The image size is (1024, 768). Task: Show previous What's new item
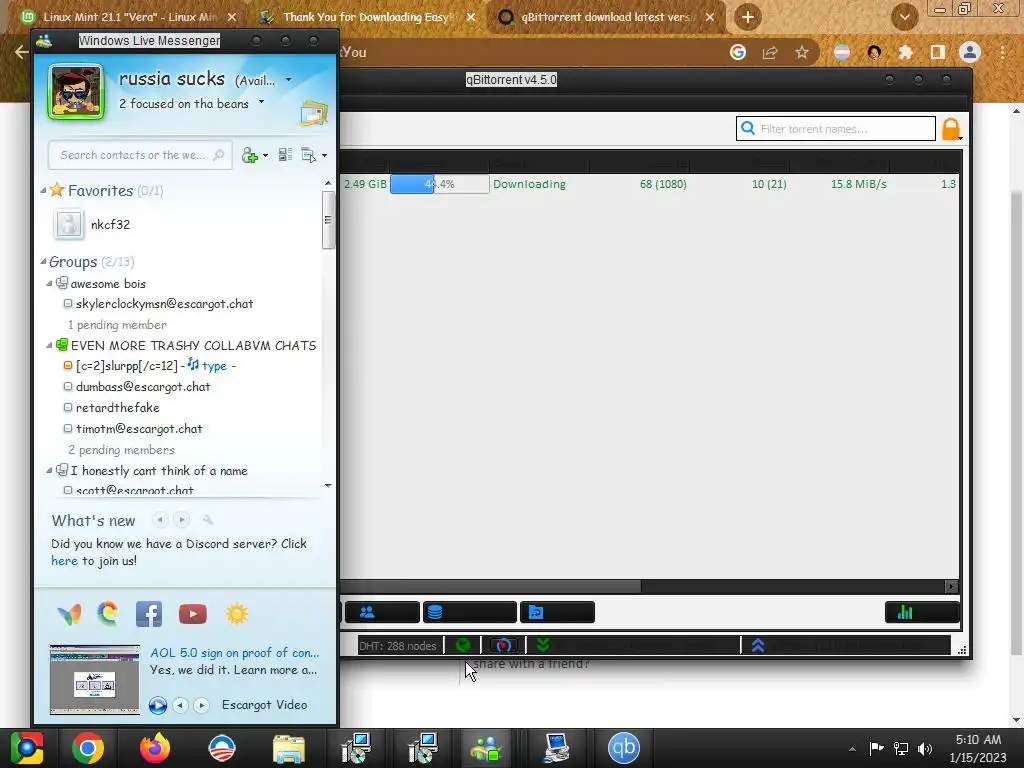pos(159,520)
